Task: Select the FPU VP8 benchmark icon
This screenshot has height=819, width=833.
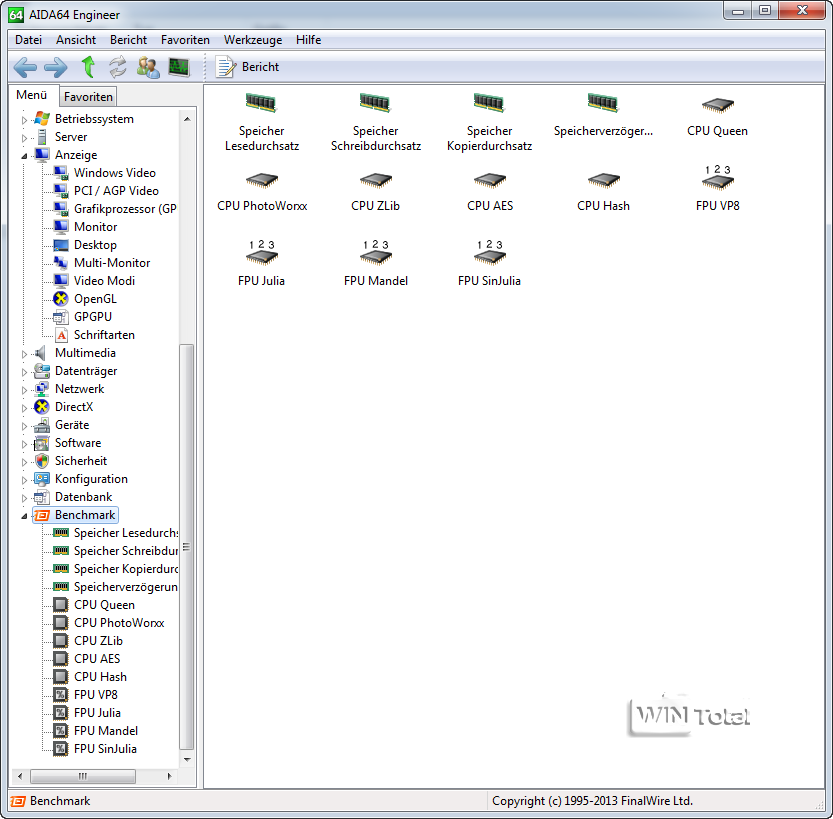Action: coord(717,188)
